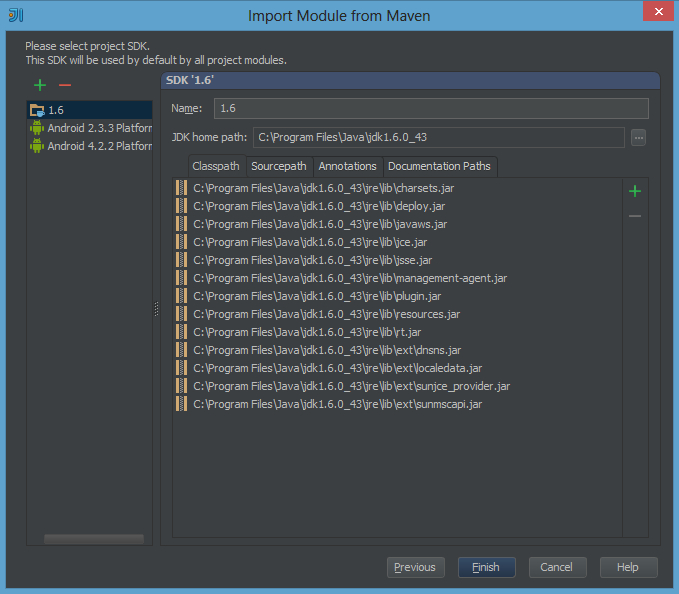Click the jar icon next to plugin.jar

coord(181,296)
